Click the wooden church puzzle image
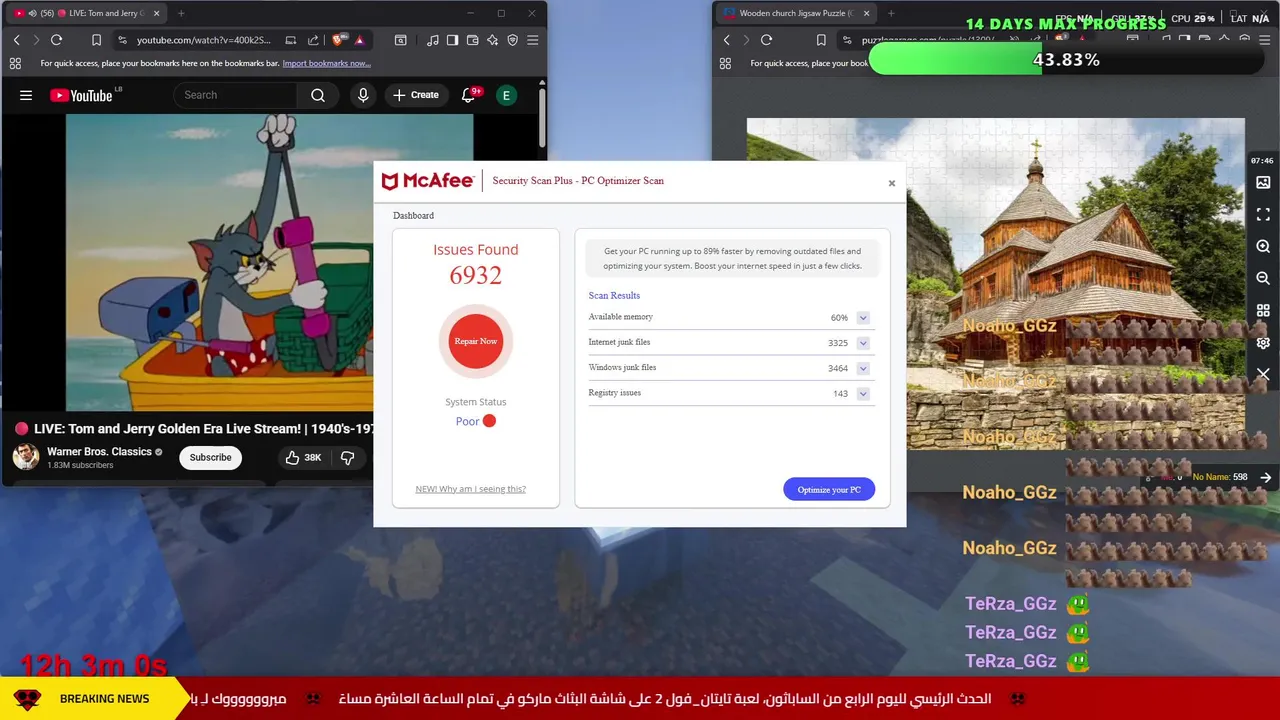The image size is (1280, 720). [x=995, y=283]
